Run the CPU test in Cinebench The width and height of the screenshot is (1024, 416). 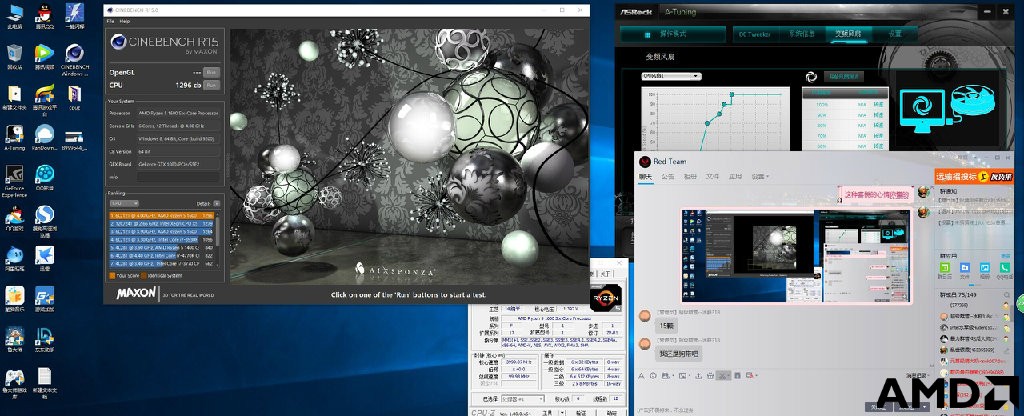pos(211,85)
